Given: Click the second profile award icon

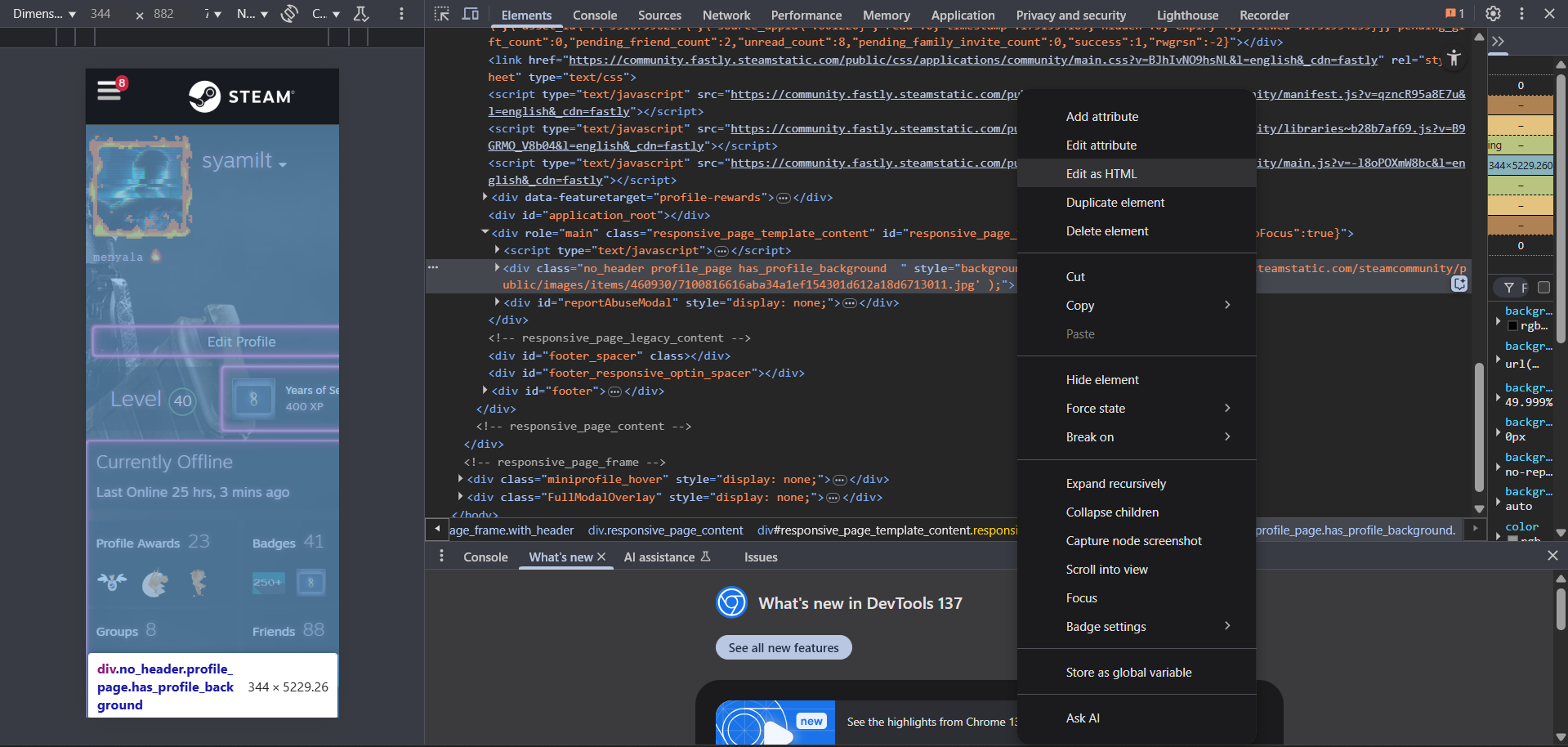Looking at the screenshot, I should pos(155,583).
